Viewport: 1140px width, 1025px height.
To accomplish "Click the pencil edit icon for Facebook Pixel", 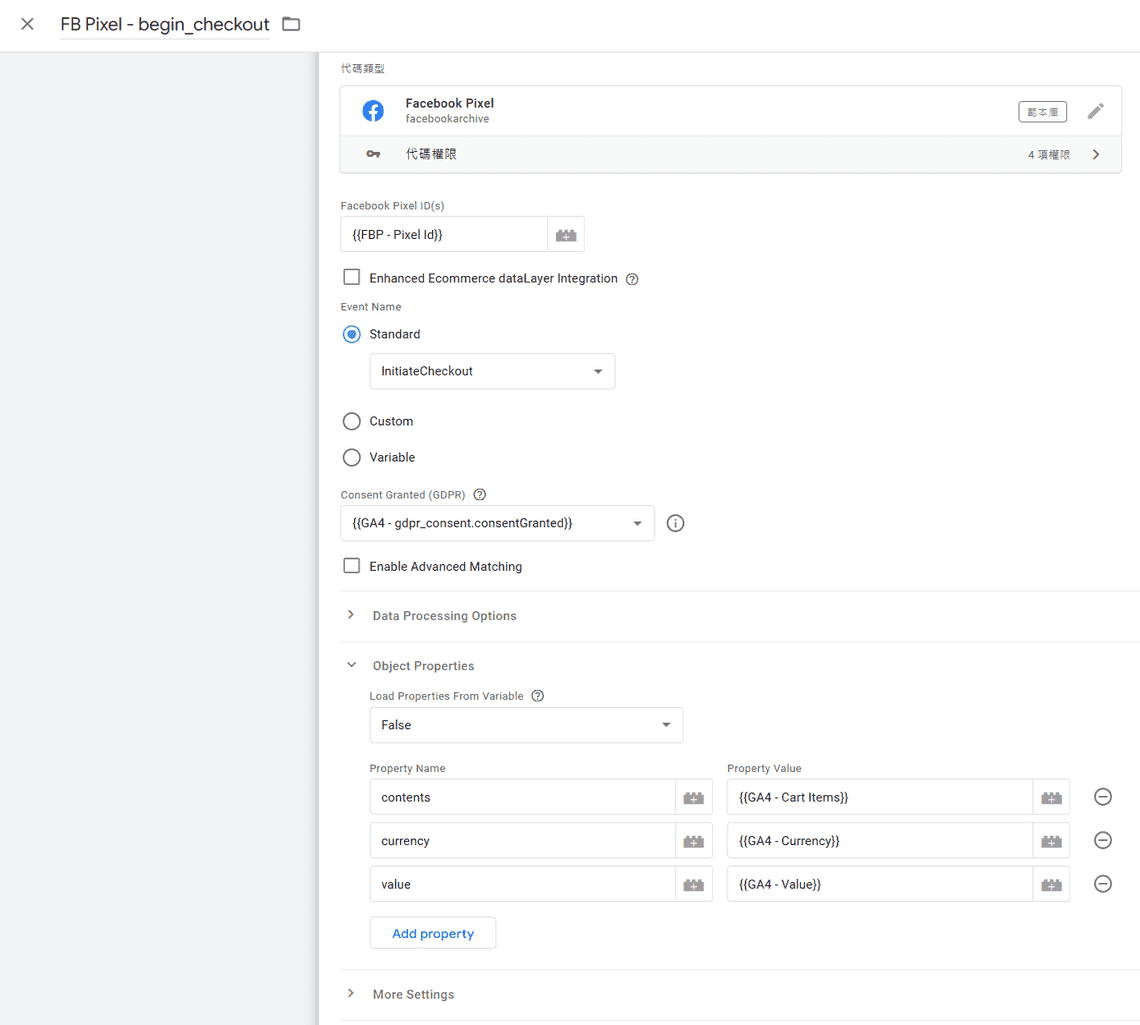I will point(1096,111).
